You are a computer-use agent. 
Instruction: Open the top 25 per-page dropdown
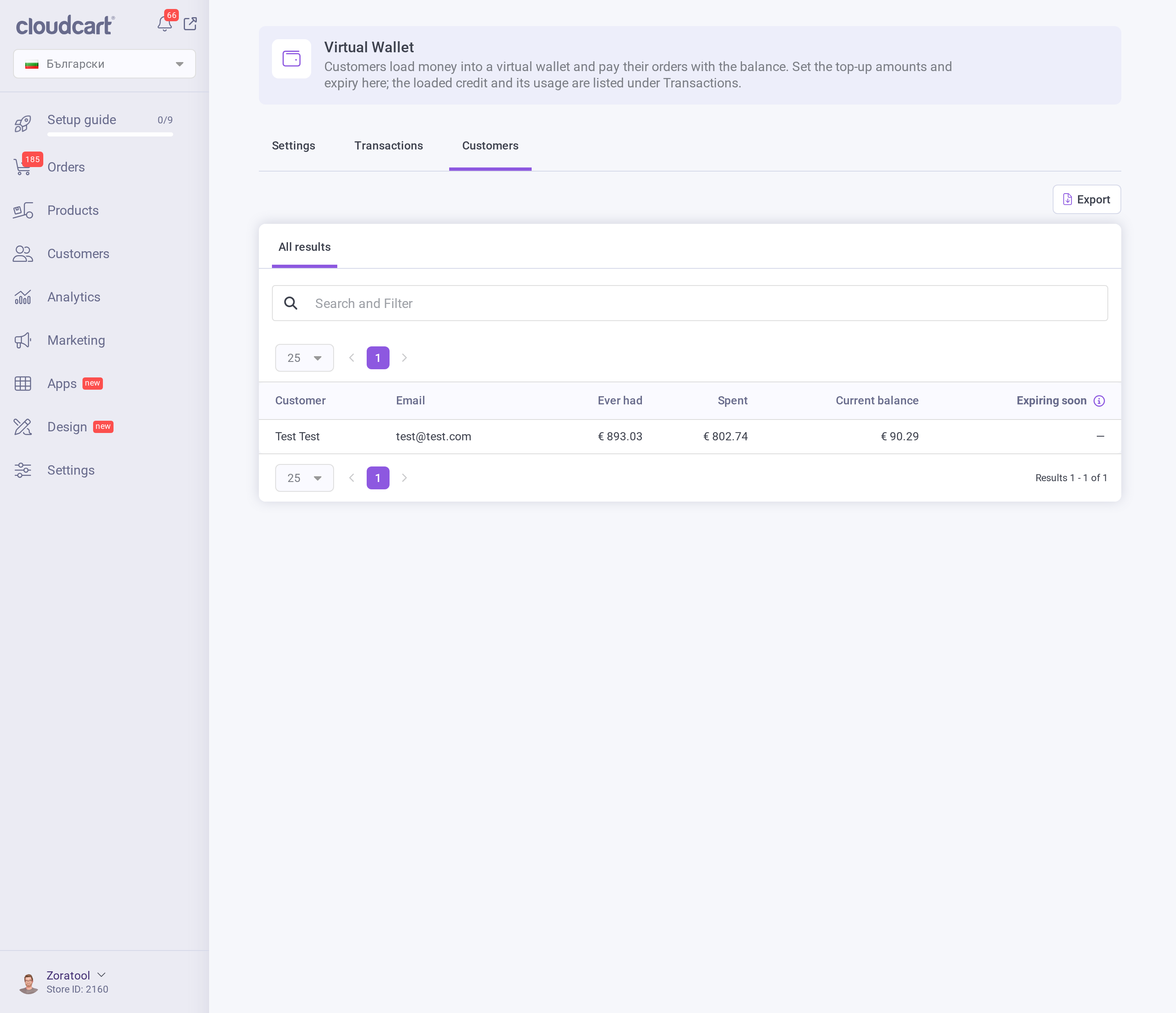point(304,358)
